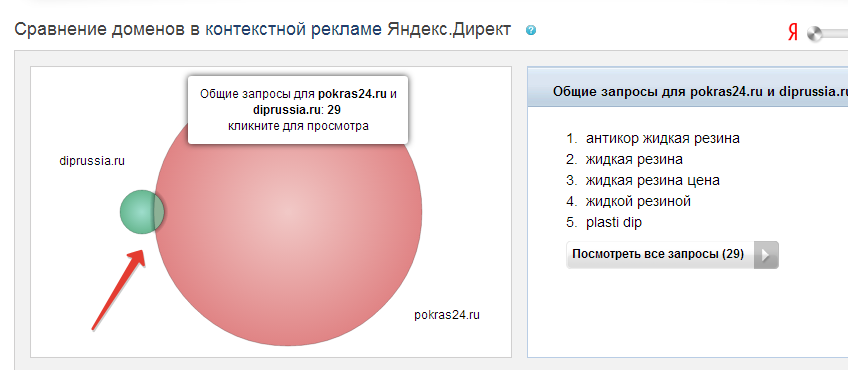Open Посмотреть все запросы (29) button
The height and width of the screenshot is (370, 848).
pyautogui.click(x=672, y=255)
